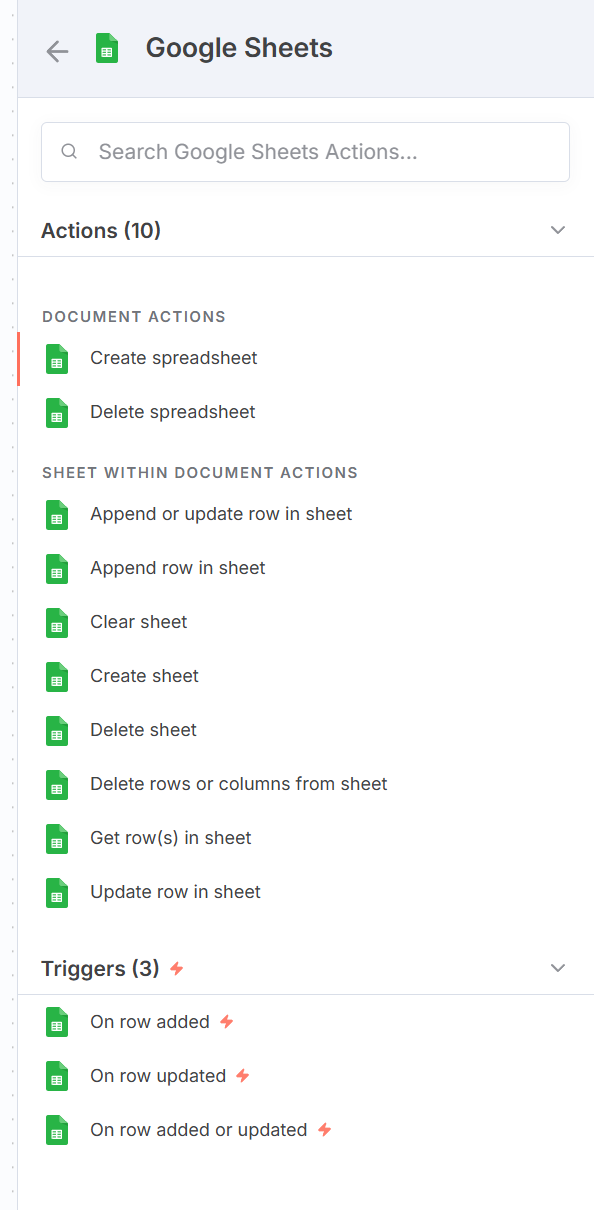Click the back arrow icon
Image resolution: width=602 pixels, height=1210 pixels.
pos(57,51)
